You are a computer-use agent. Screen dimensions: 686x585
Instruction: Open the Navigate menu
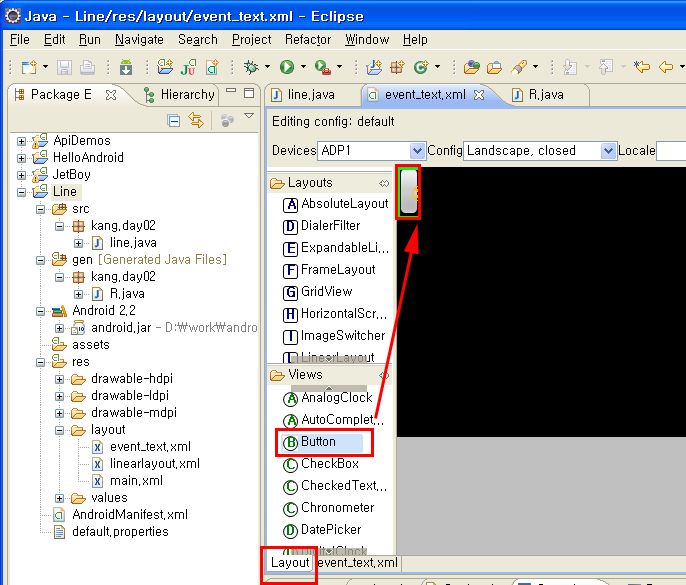click(x=139, y=40)
